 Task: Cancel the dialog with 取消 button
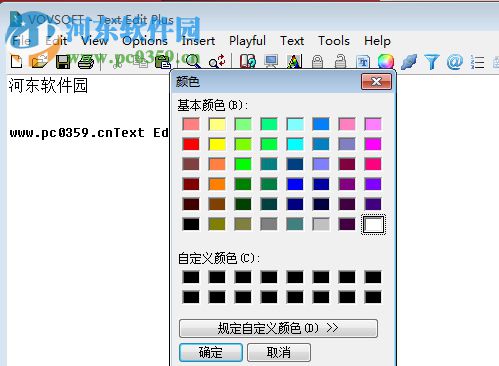tap(279, 352)
